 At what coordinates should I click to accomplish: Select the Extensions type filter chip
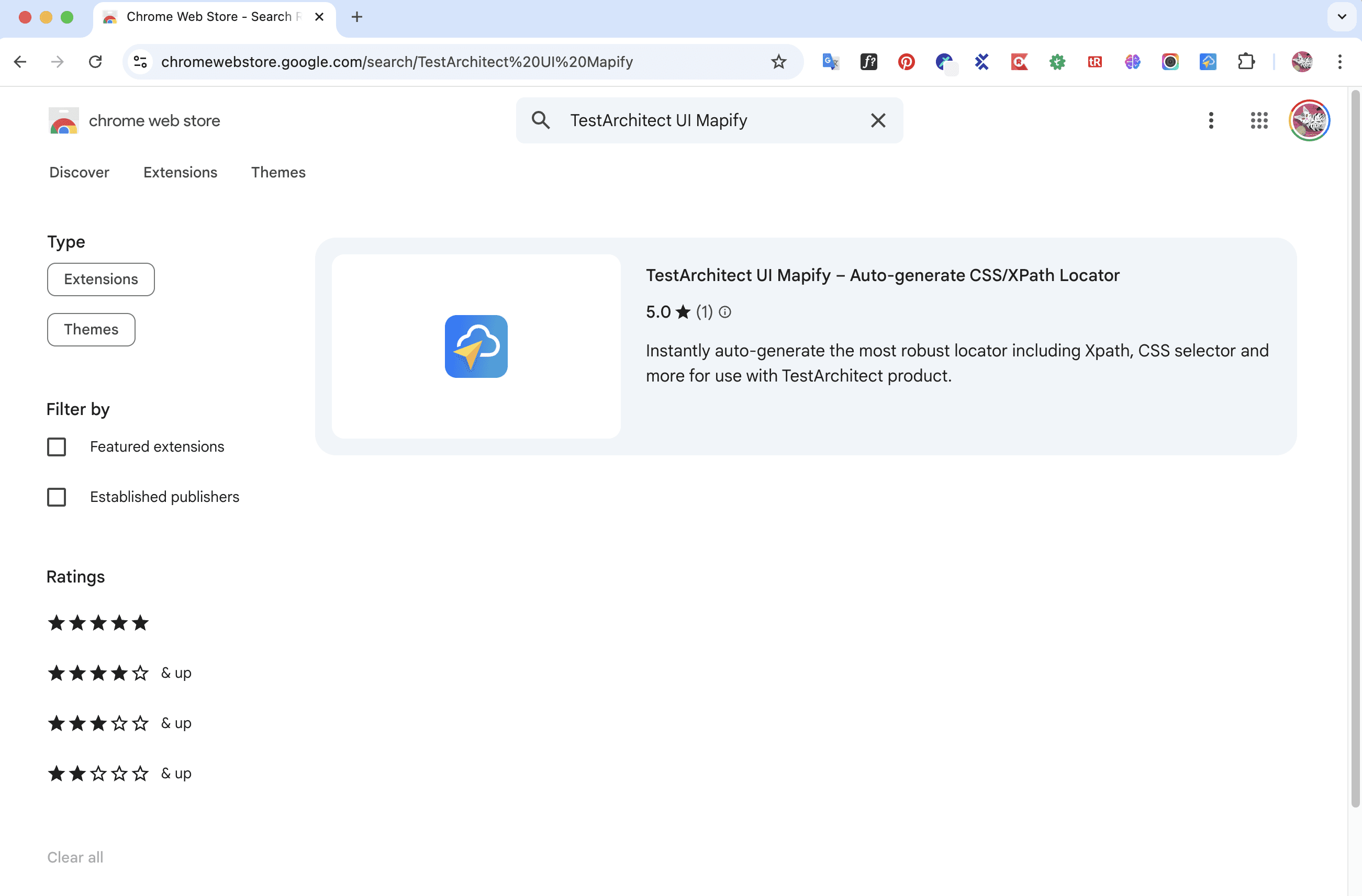tap(100, 279)
